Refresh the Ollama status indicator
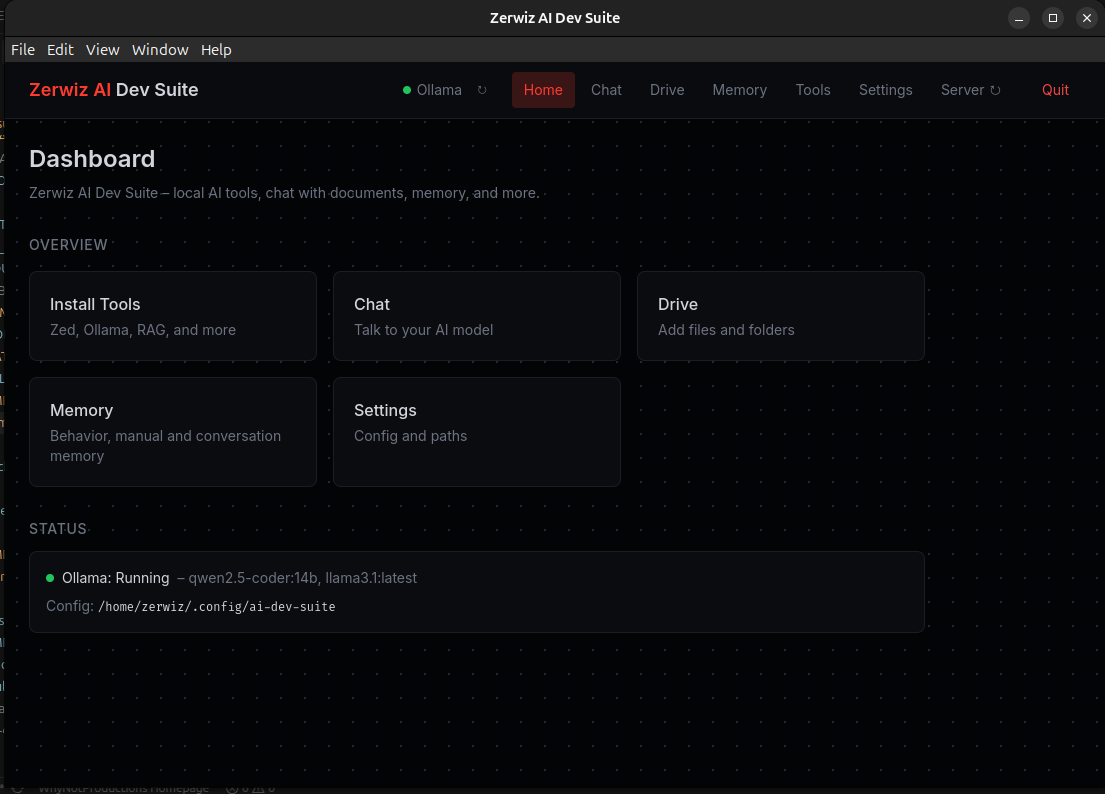The image size is (1105, 794). point(481,90)
